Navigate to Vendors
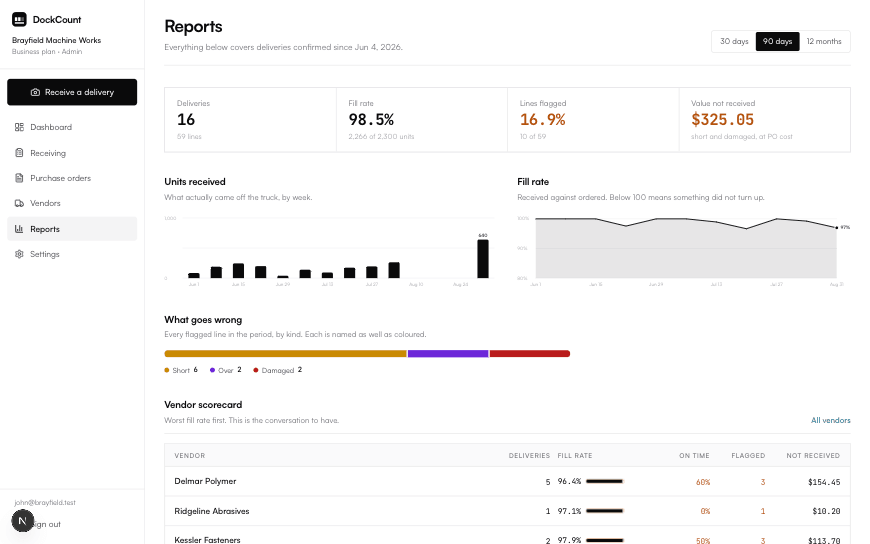Screen dimensions: 870x544 [x=72, y=203]
